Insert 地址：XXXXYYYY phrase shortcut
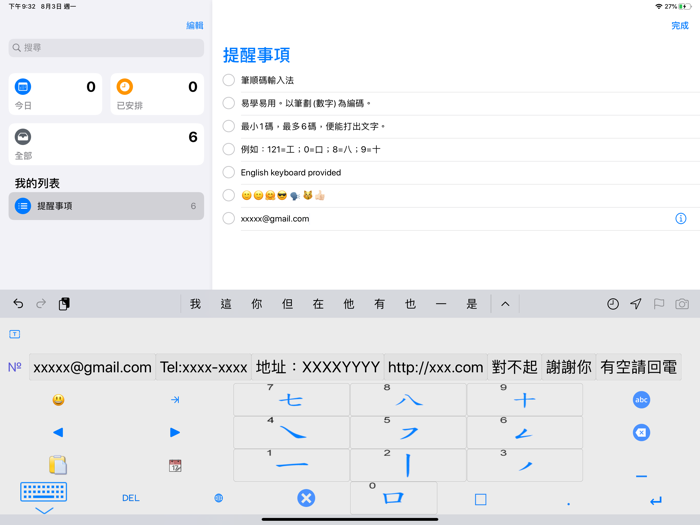This screenshot has width=700, height=525. [x=318, y=367]
